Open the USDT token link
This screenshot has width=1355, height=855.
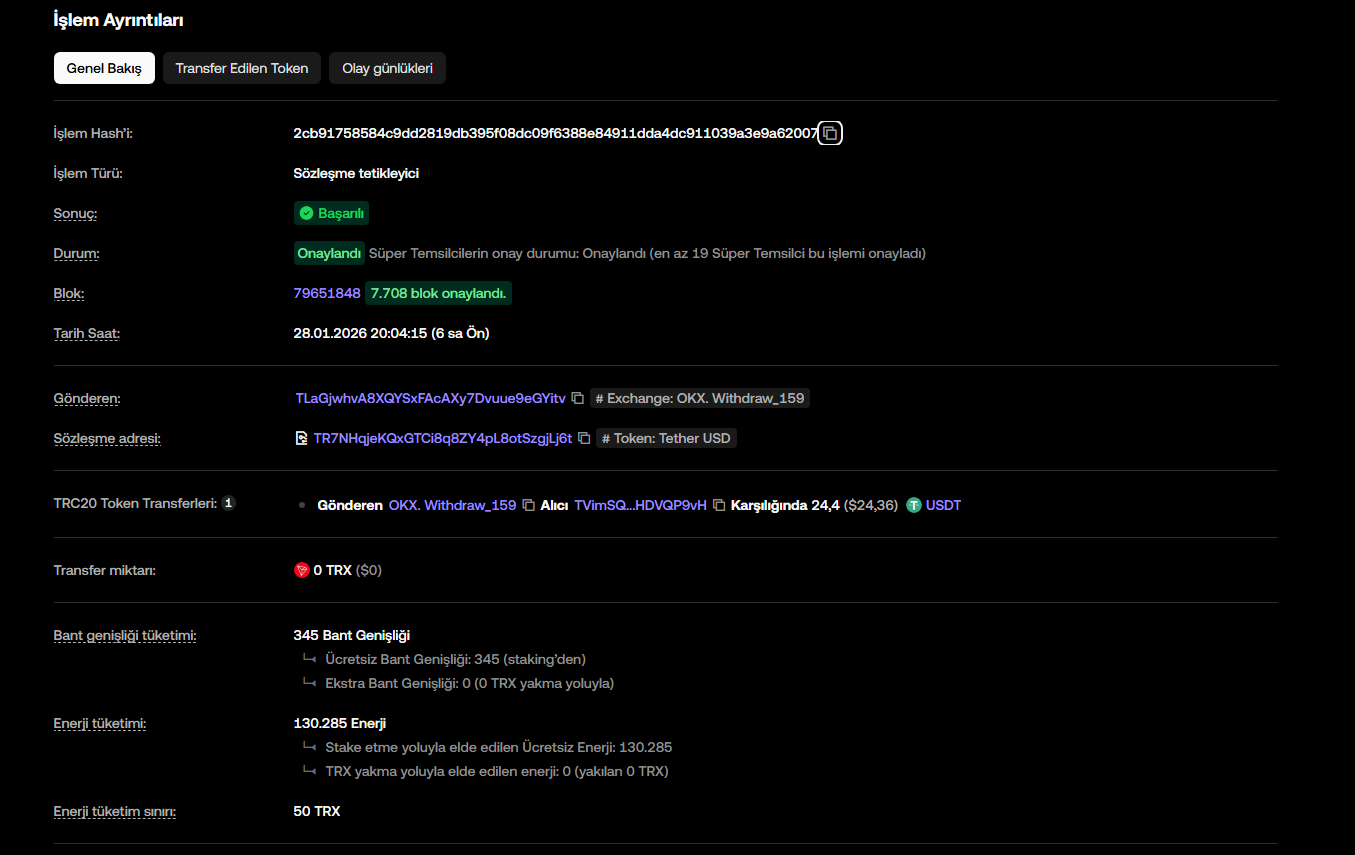point(943,505)
